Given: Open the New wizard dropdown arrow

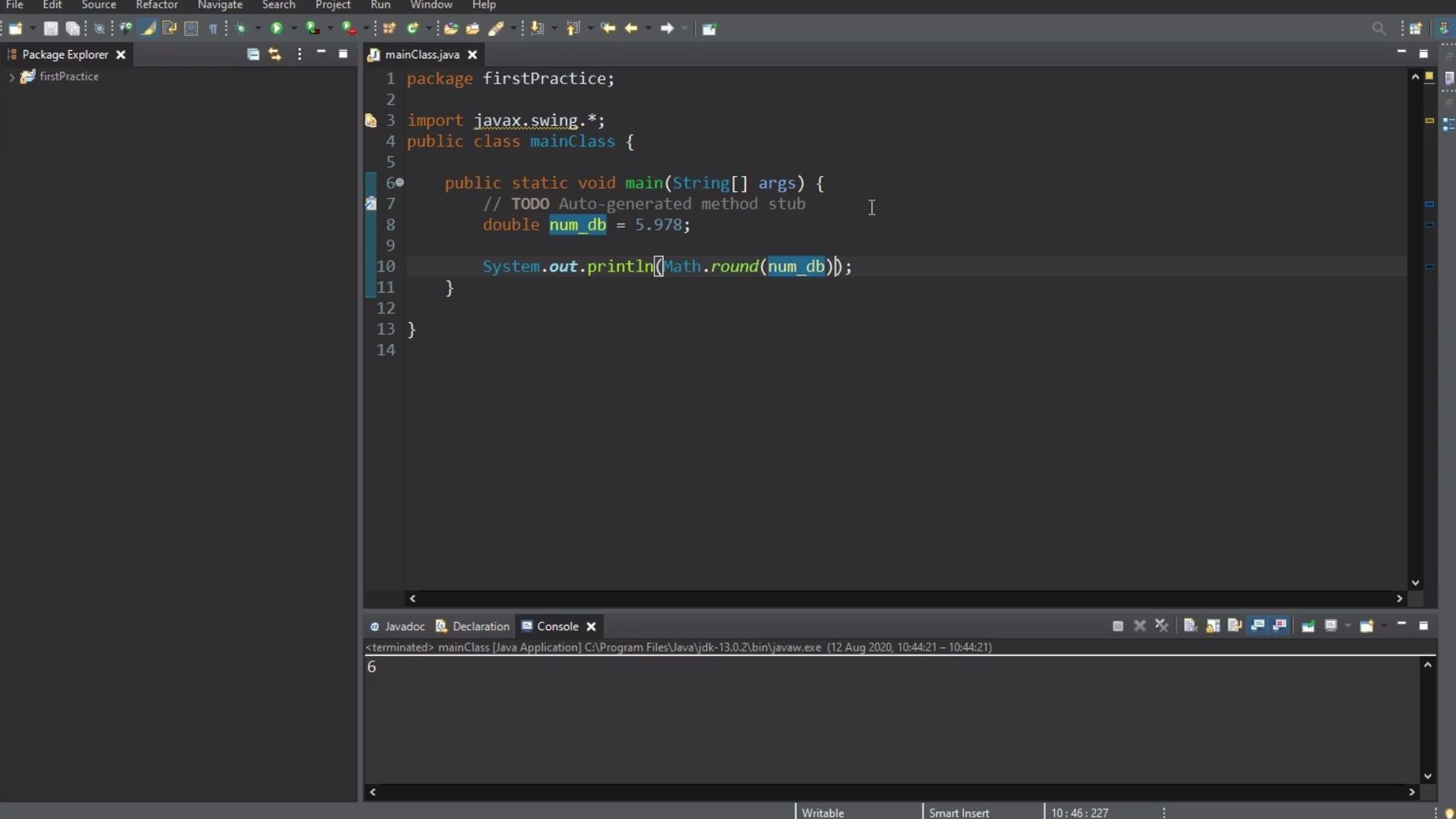Looking at the screenshot, I should [33, 29].
